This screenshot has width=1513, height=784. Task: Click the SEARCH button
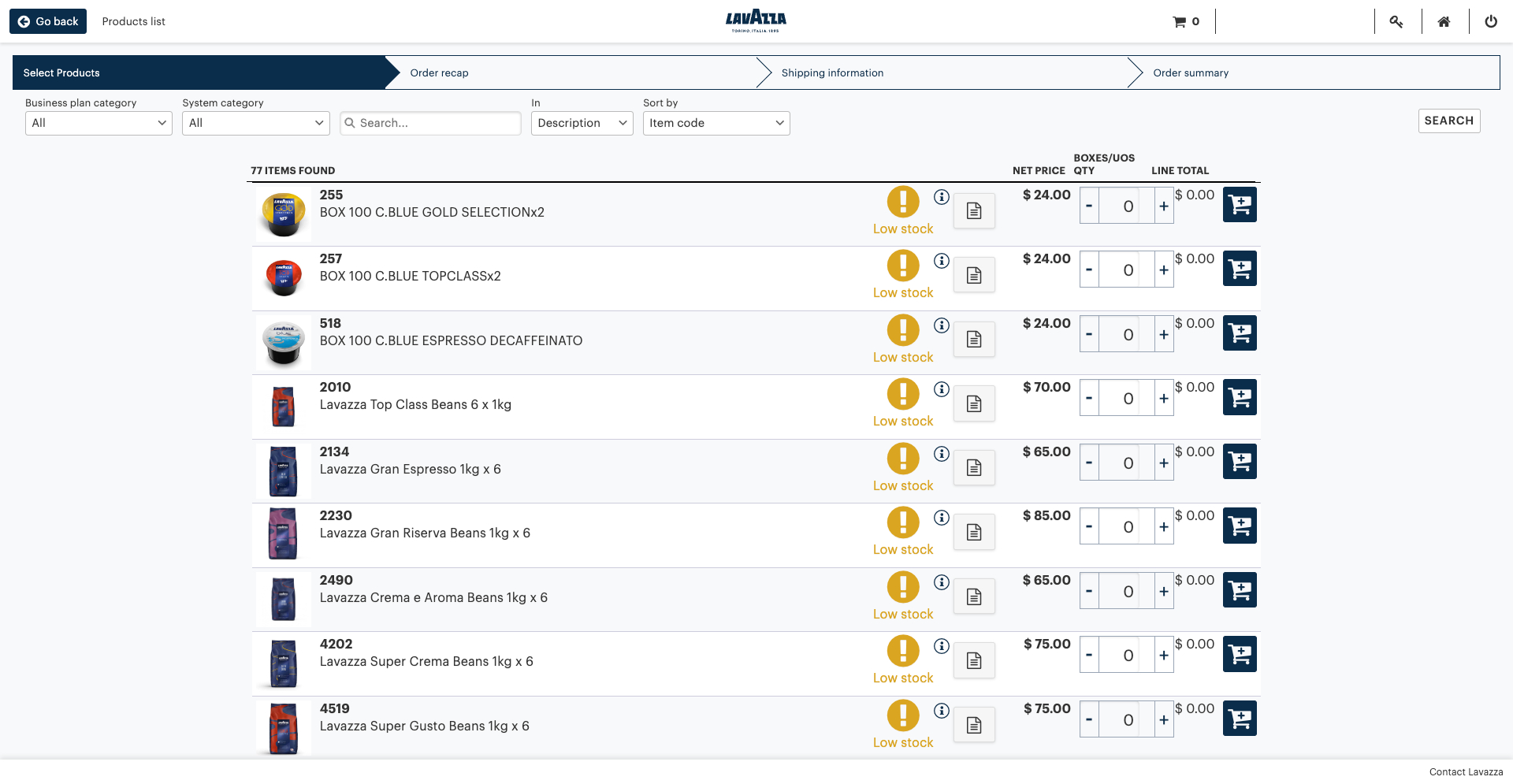[x=1449, y=121]
